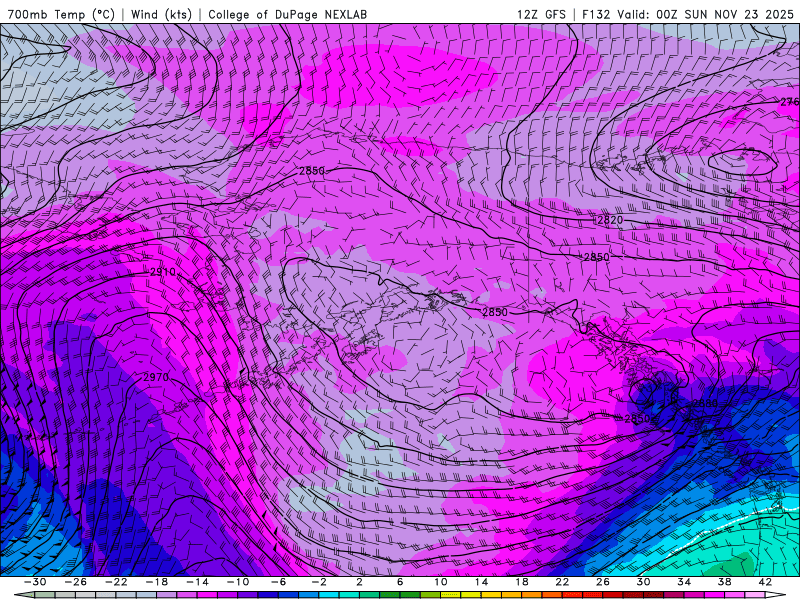800x600 pixels.
Task: Click the 22 color scale label
Action: pyautogui.click(x=562, y=582)
